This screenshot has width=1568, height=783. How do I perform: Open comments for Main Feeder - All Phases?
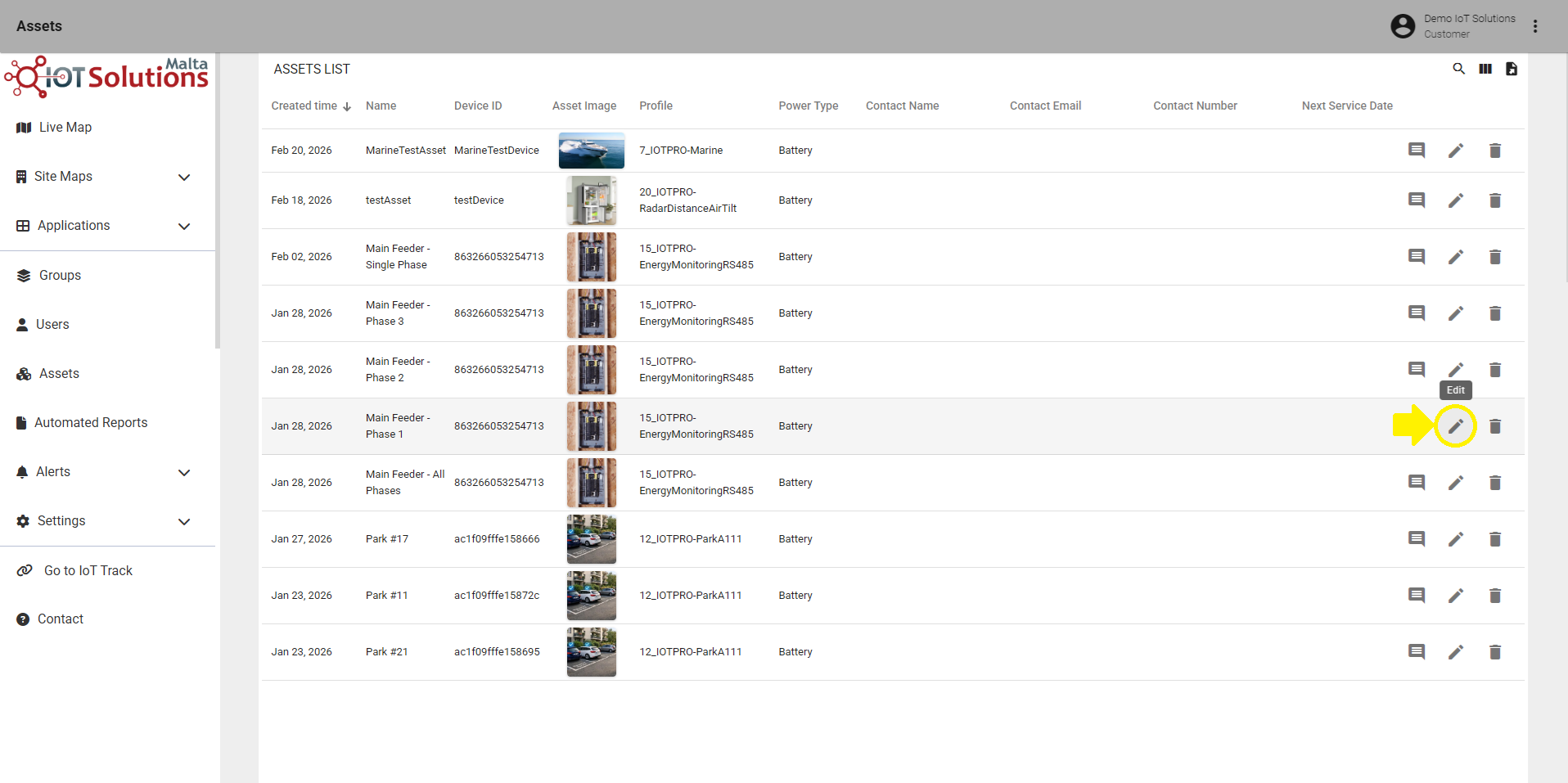click(x=1417, y=483)
